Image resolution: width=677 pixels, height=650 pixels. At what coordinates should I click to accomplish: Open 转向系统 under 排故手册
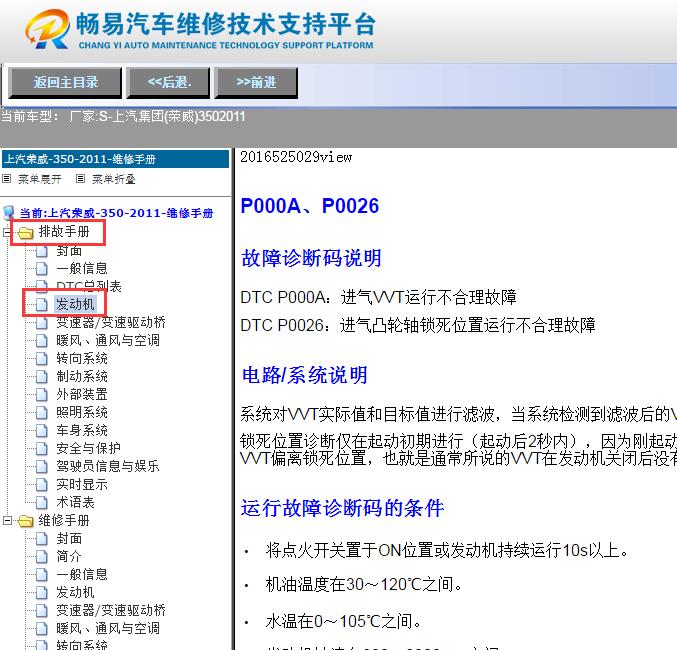(82, 358)
